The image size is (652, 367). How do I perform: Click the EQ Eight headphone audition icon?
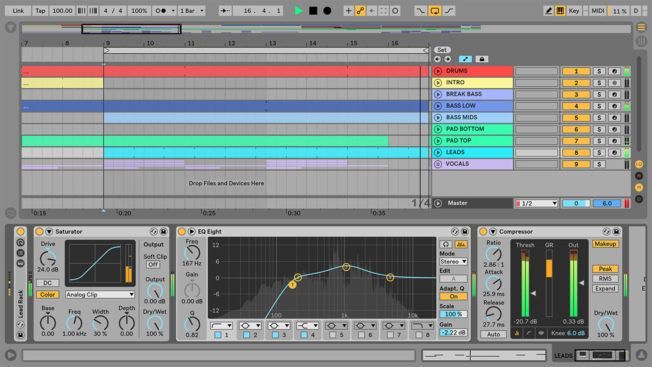(446, 244)
